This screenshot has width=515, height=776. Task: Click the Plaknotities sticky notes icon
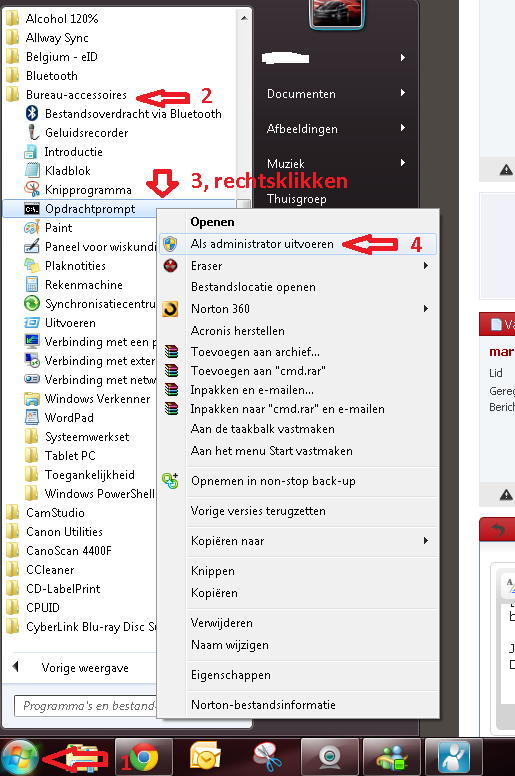pyautogui.click(x=32, y=266)
